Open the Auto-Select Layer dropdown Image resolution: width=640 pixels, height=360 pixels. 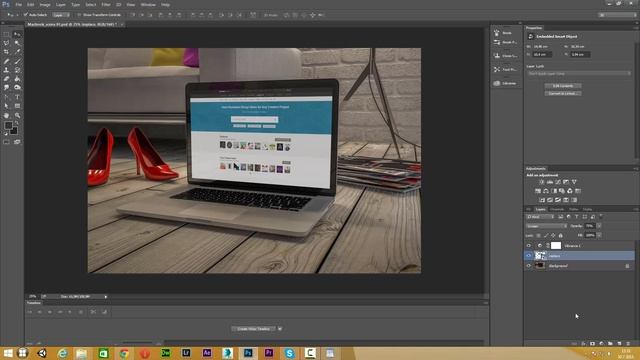pyautogui.click(x=61, y=15)
